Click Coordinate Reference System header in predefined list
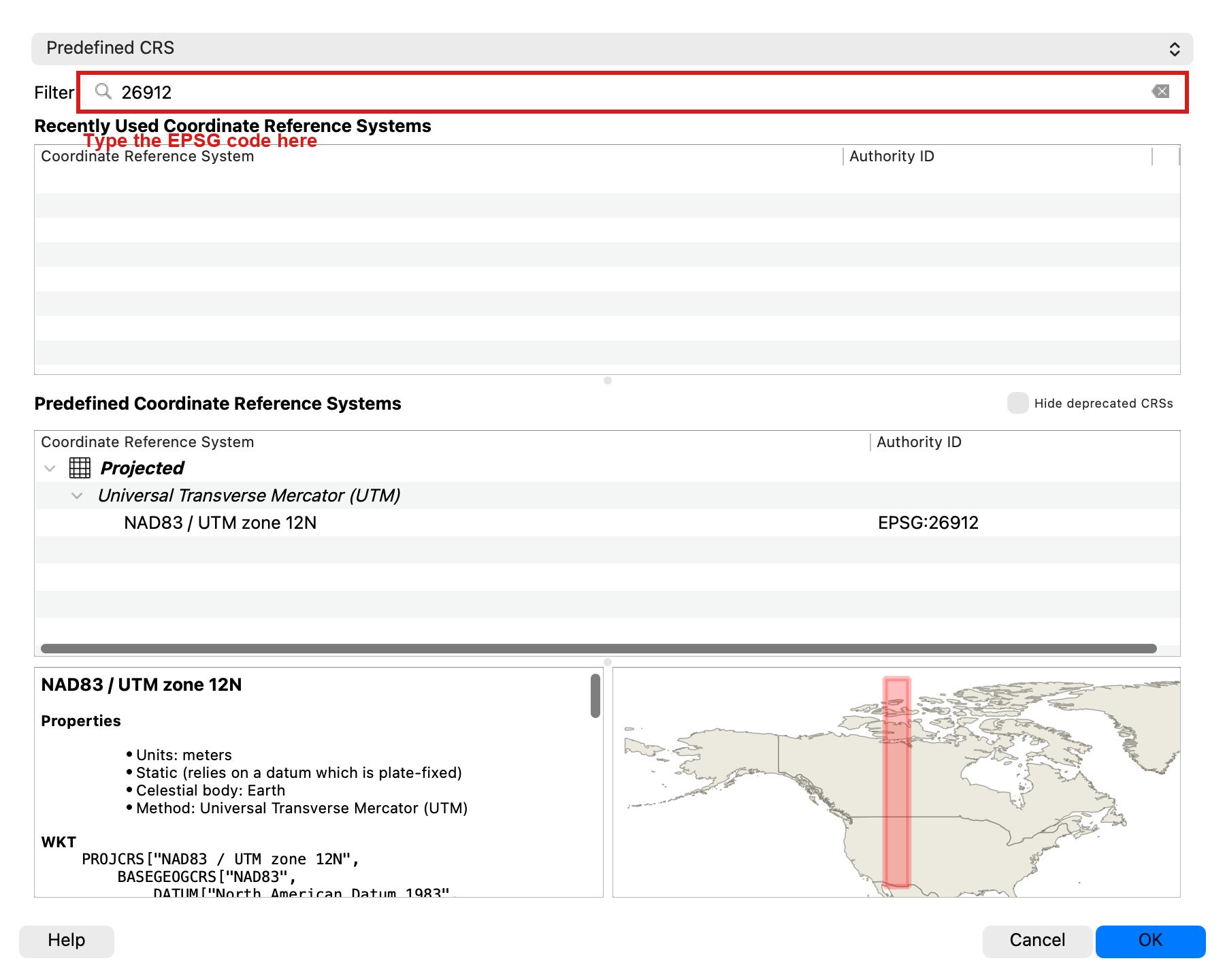The height and width of the screenshot is (980, 1225). click(148, 442)
